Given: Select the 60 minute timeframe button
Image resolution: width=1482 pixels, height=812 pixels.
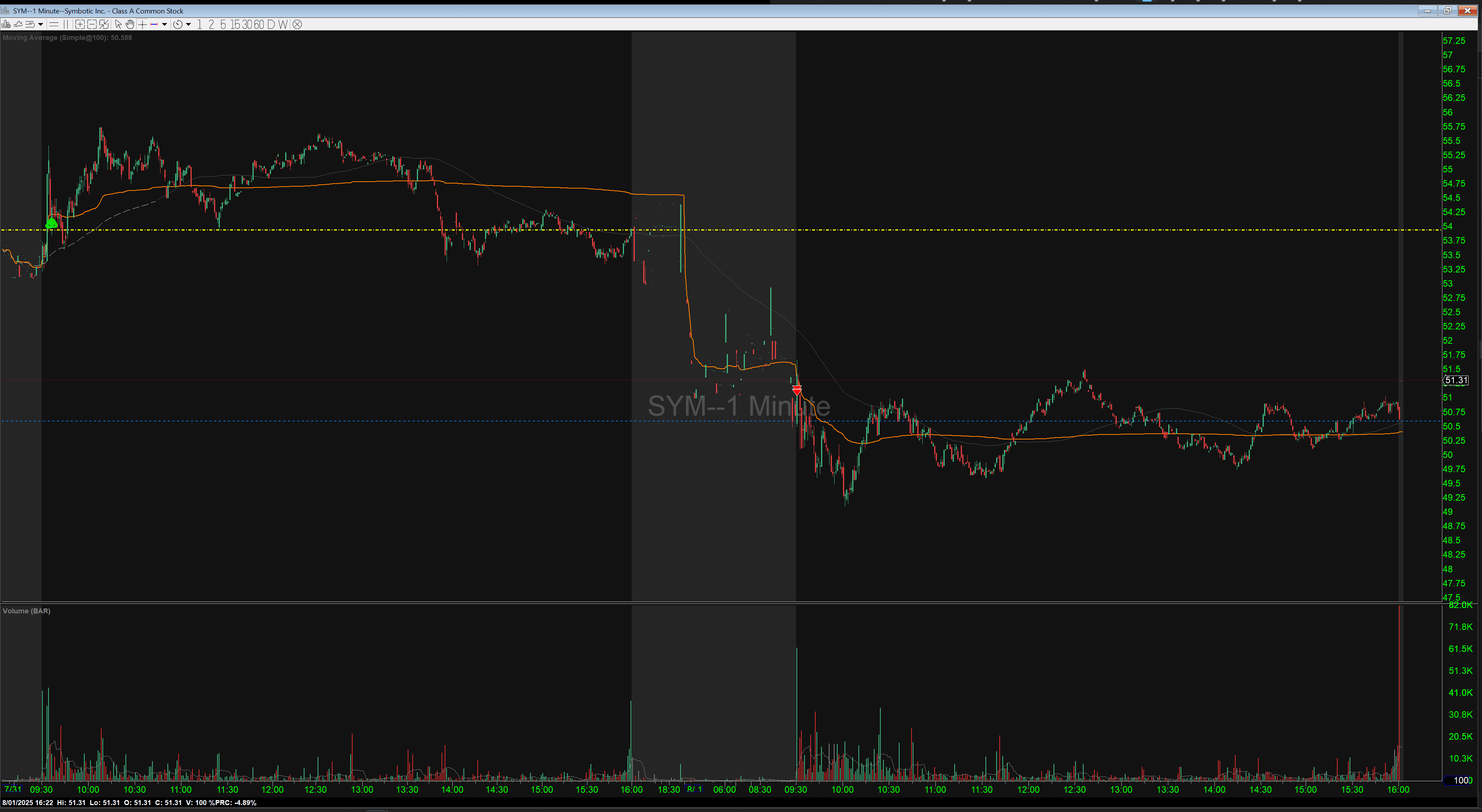Looking at the screenshot, I should coord(259,24).
